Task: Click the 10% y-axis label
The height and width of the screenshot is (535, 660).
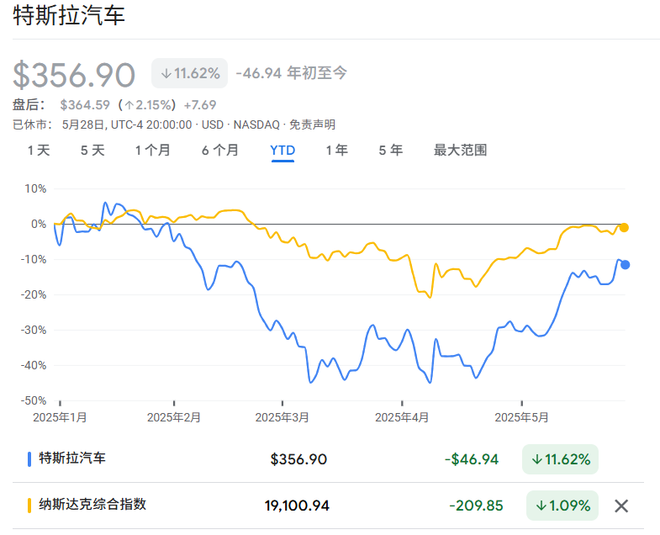Action: point(35,189)
